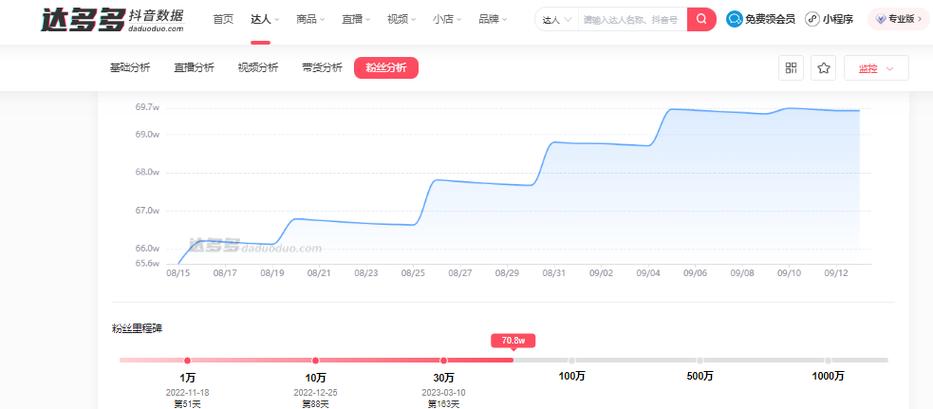Click the QR code grid icon
933x409 pixels.
tap(791, 68)
